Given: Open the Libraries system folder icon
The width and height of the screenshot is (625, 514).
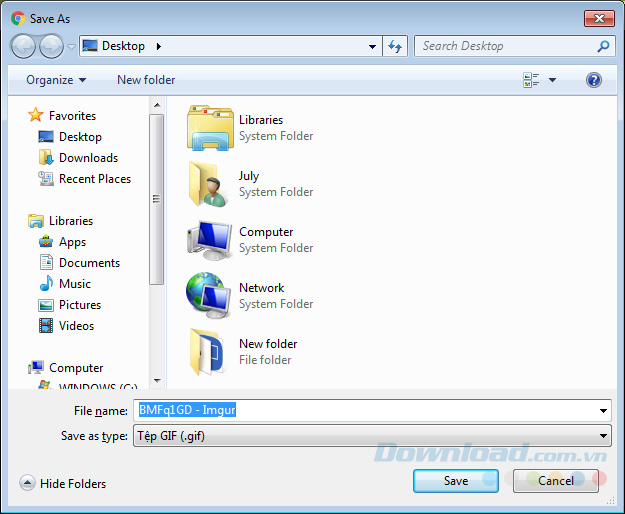Looking at the screenshot, I should point(209,128).
